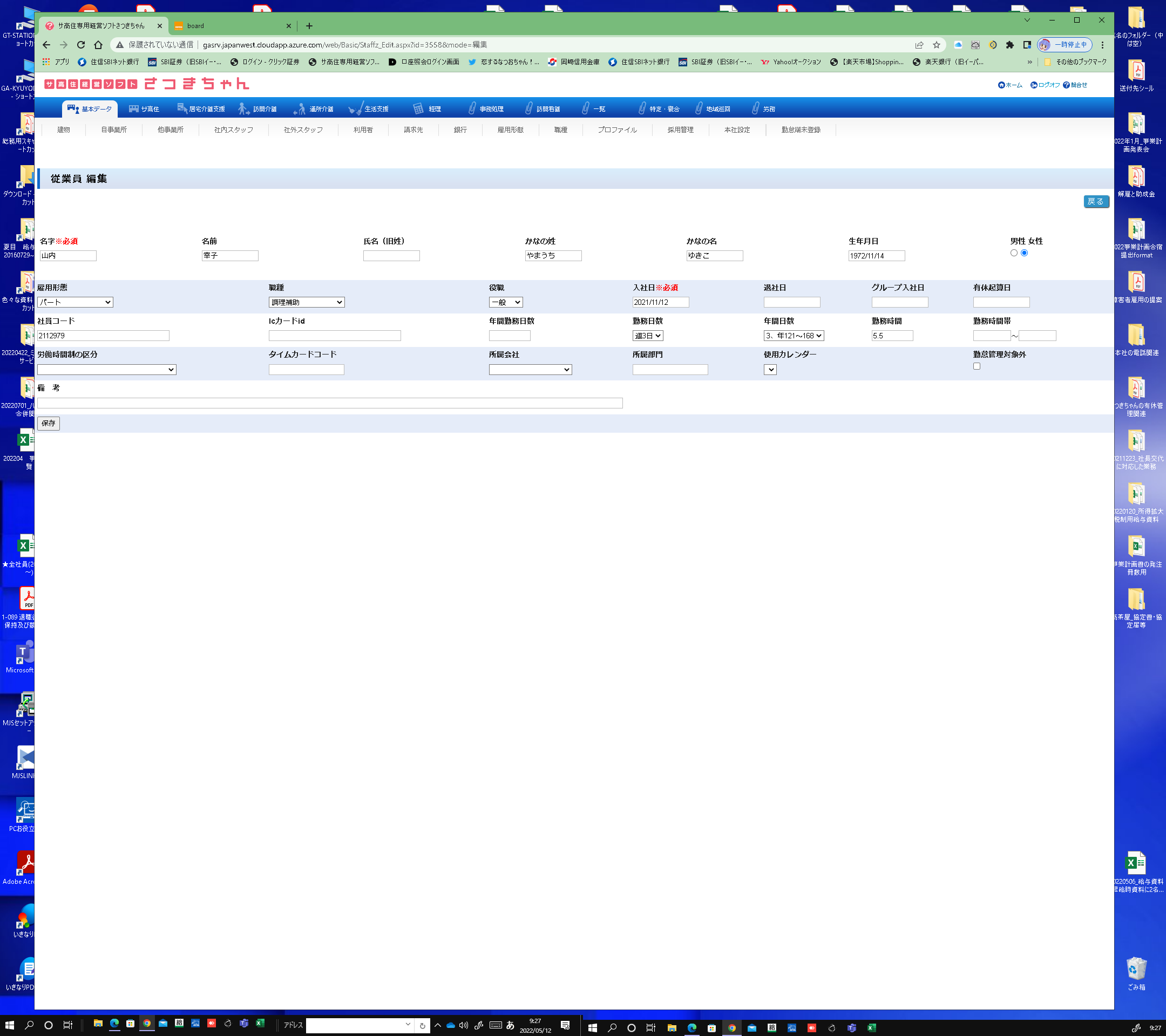The width and height of the screenshot is (1166, 1036).
Task: Select the 男性 radio button
Action: coord(1014,253)
